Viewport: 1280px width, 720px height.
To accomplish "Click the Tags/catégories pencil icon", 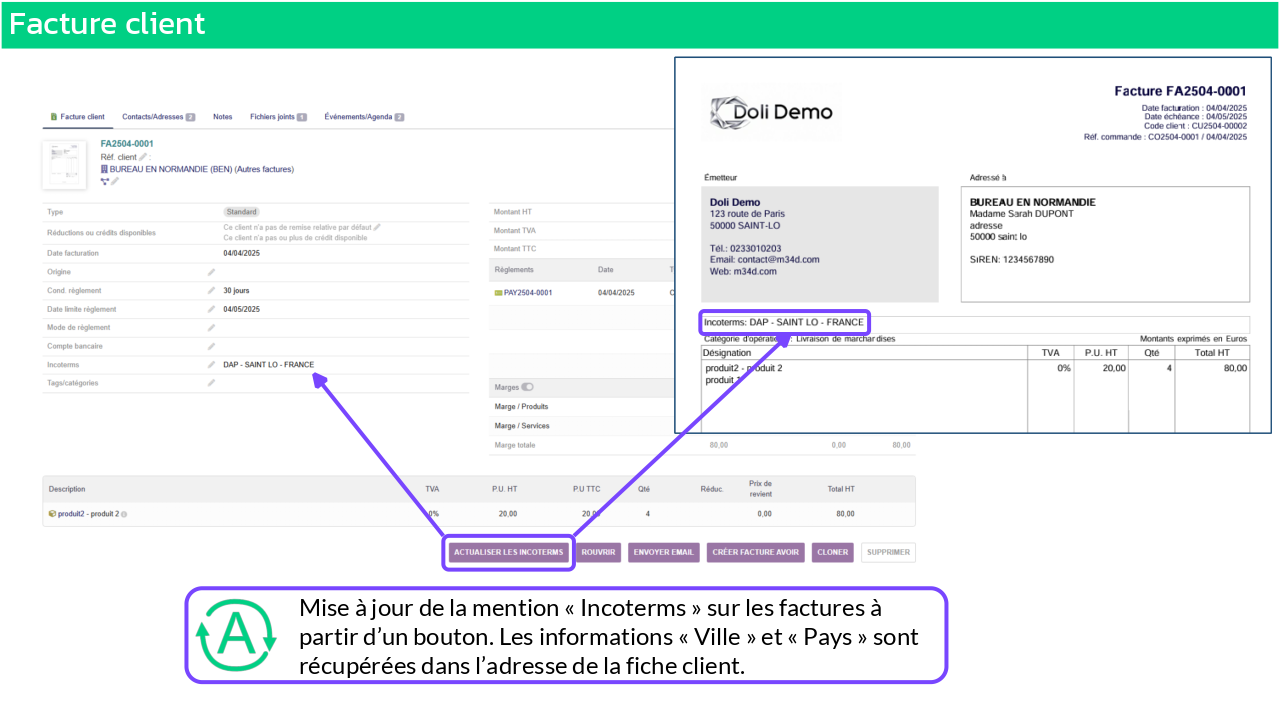I will pyautogui.click(x=211, y=383).
